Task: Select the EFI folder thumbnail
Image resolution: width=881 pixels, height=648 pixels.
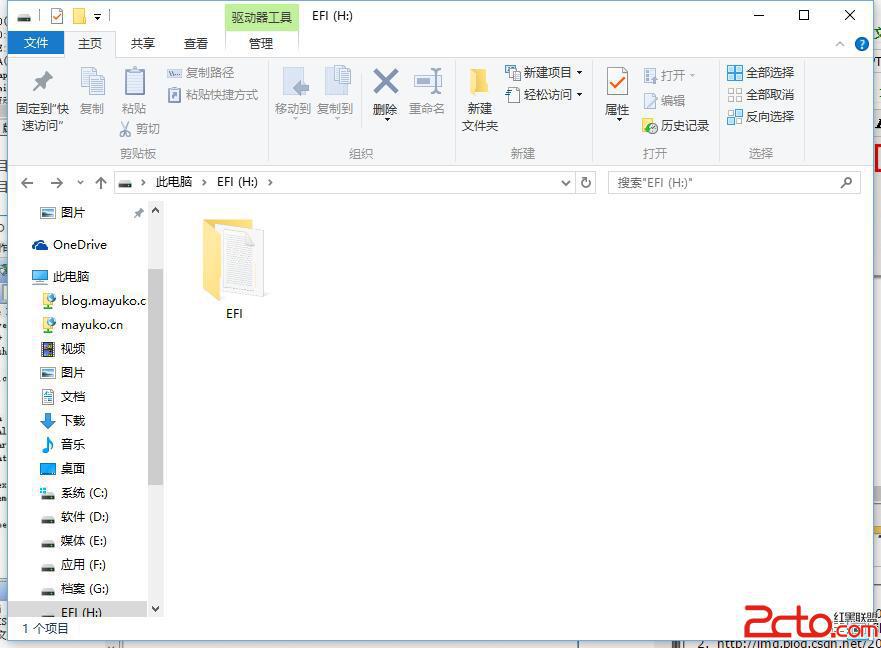Action: pos(234,260)
